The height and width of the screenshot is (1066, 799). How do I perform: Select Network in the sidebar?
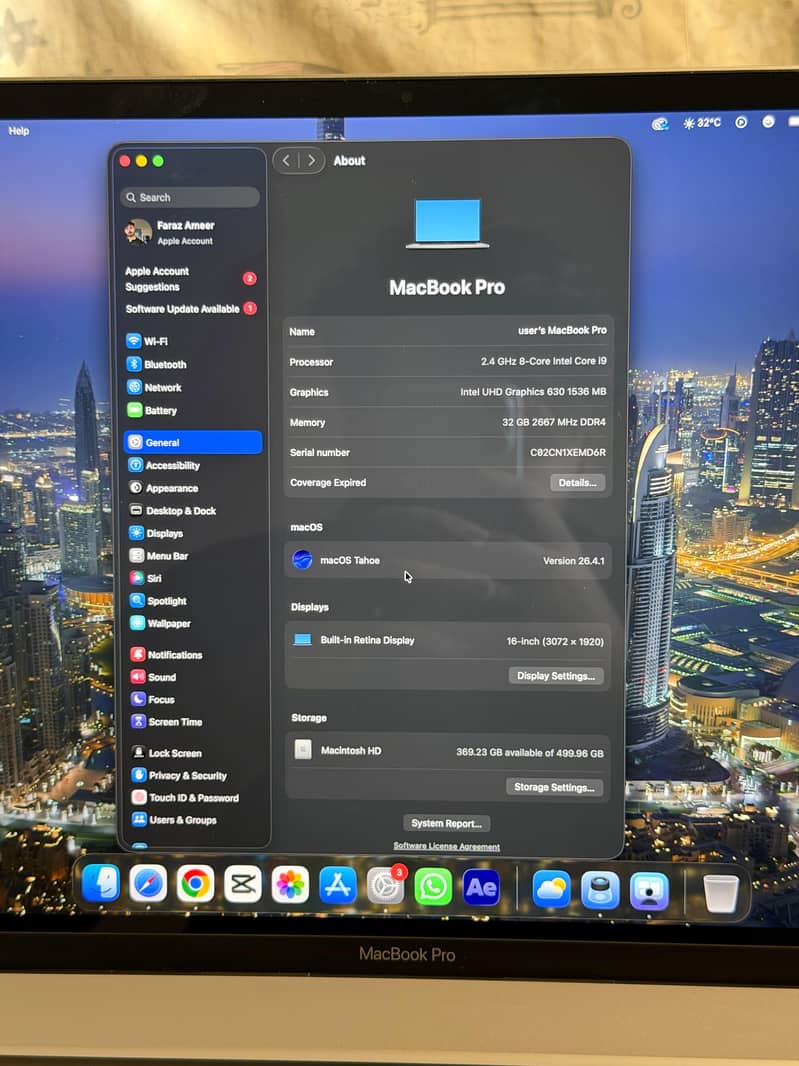[154, 388]
